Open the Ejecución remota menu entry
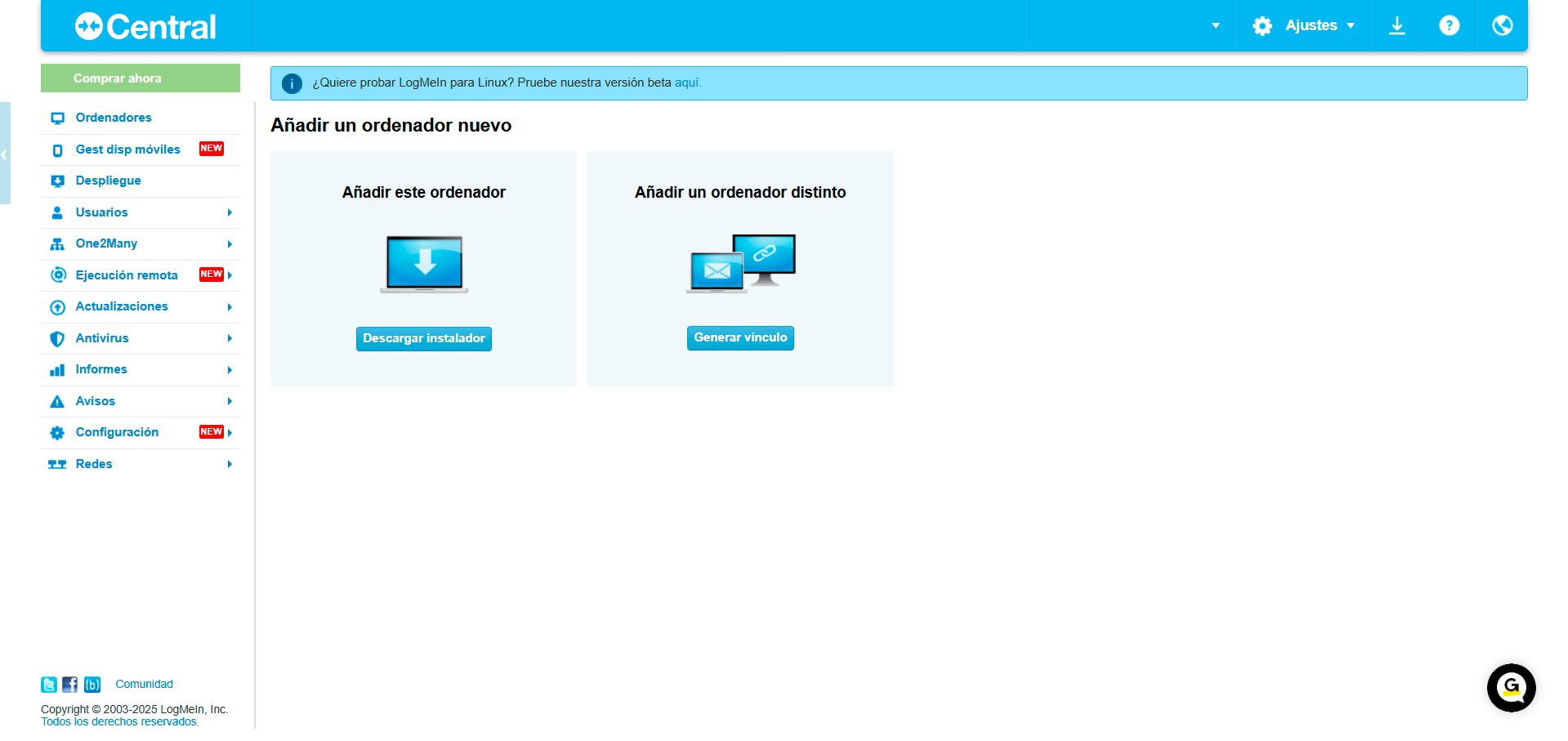This screenshot has height=741, width=1568. pyautogui.click(x=127, y=275)
